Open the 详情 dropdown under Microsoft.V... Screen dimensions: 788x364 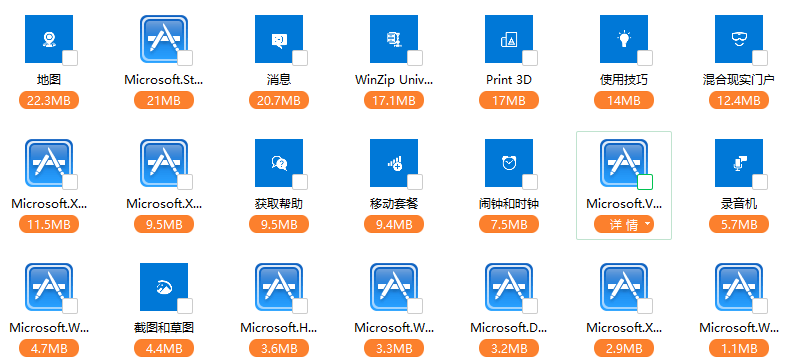tap(624, 224)
